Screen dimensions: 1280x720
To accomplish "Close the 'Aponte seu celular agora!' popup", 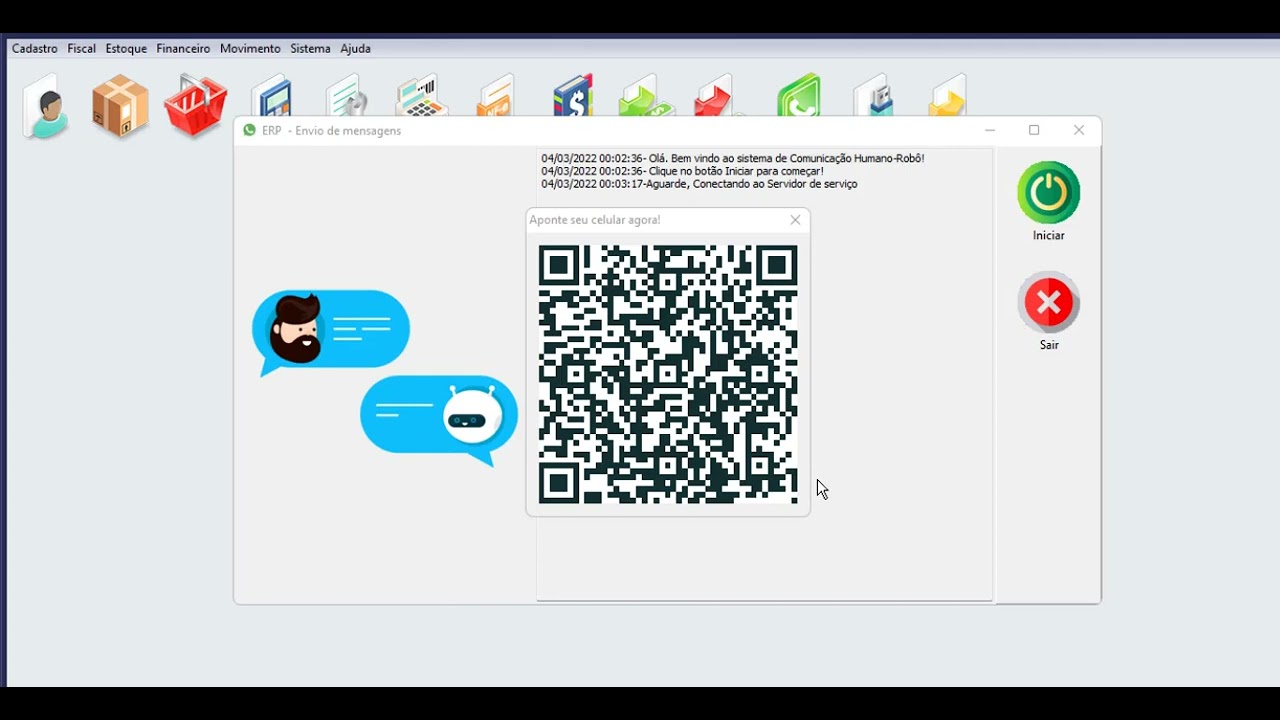I will point(795,220).
